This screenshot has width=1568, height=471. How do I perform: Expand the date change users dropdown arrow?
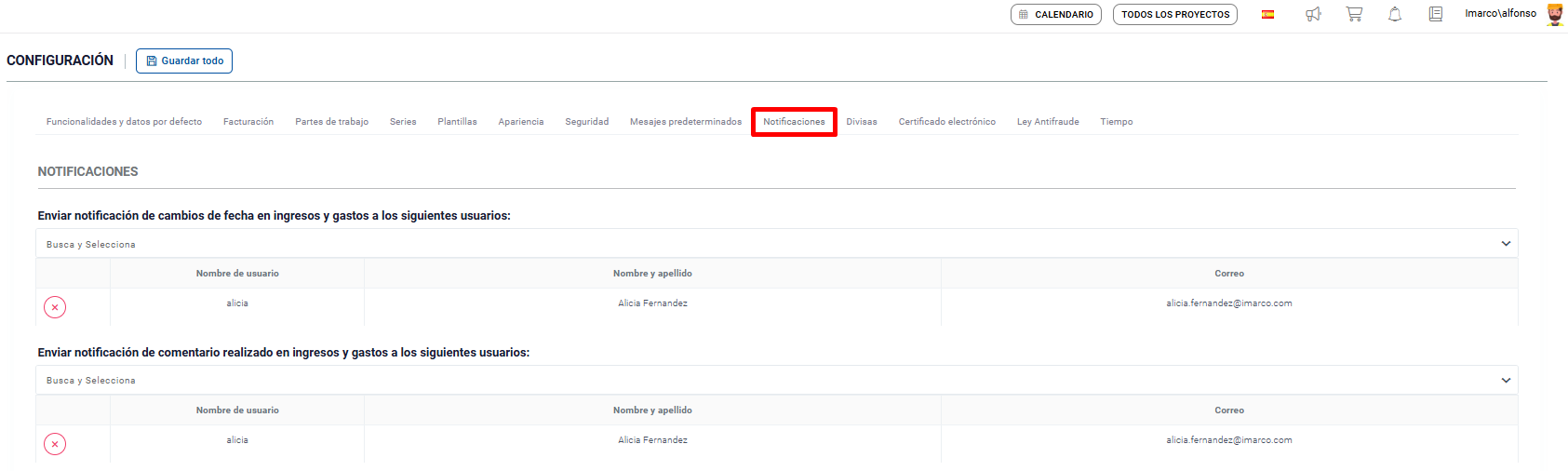point(1506,244)
